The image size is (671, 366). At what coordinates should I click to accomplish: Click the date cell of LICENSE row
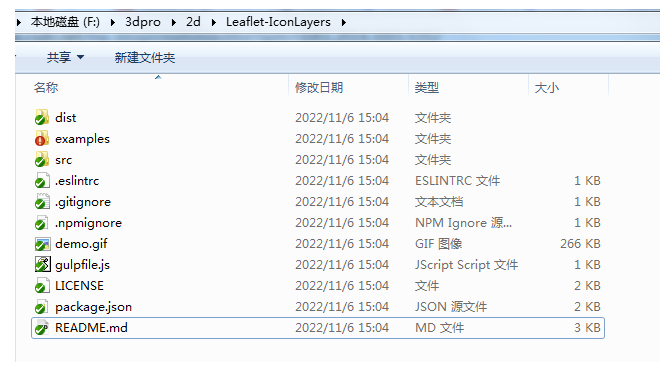coord(342,286)
